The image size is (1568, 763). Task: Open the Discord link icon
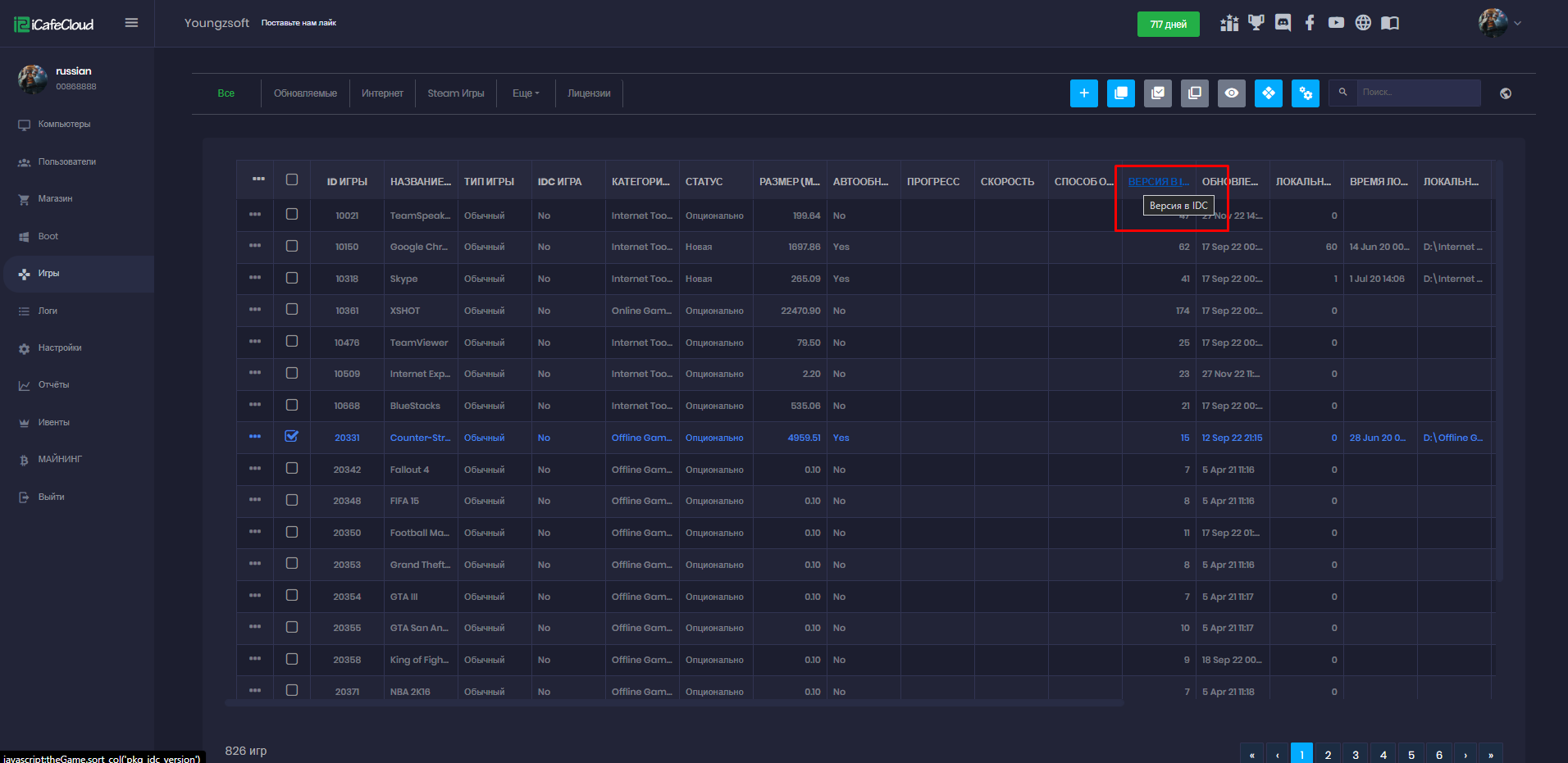(1283, 23)
